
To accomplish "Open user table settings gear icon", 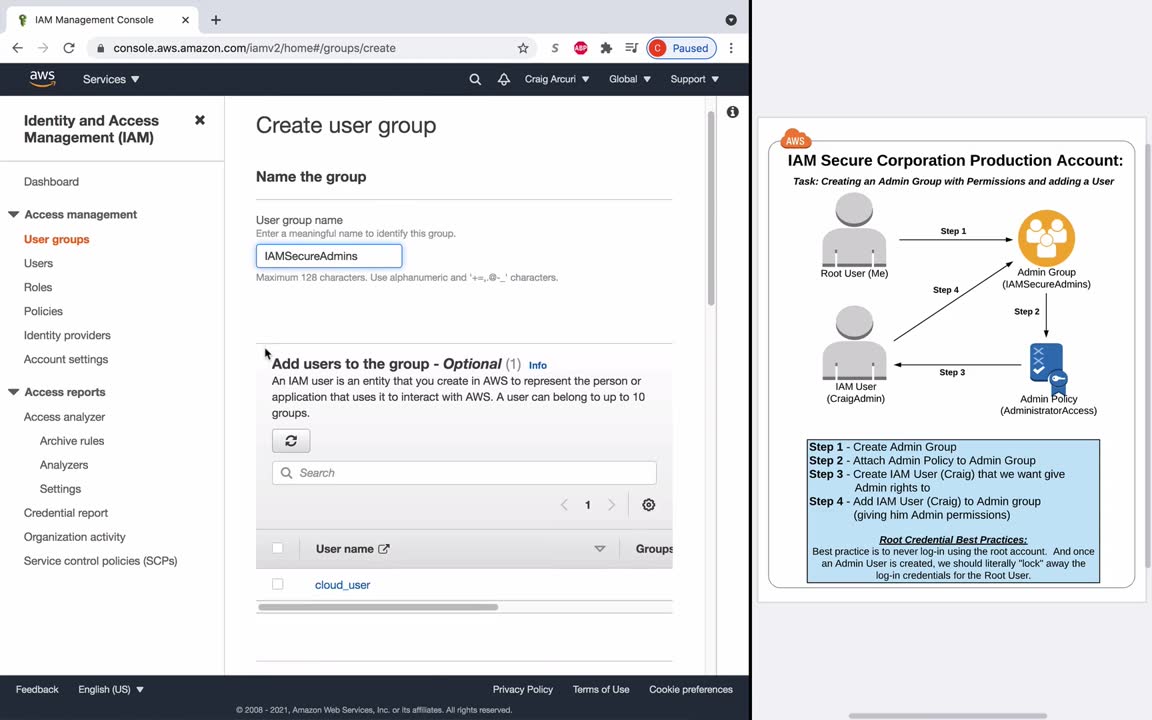I will (649, 505).
